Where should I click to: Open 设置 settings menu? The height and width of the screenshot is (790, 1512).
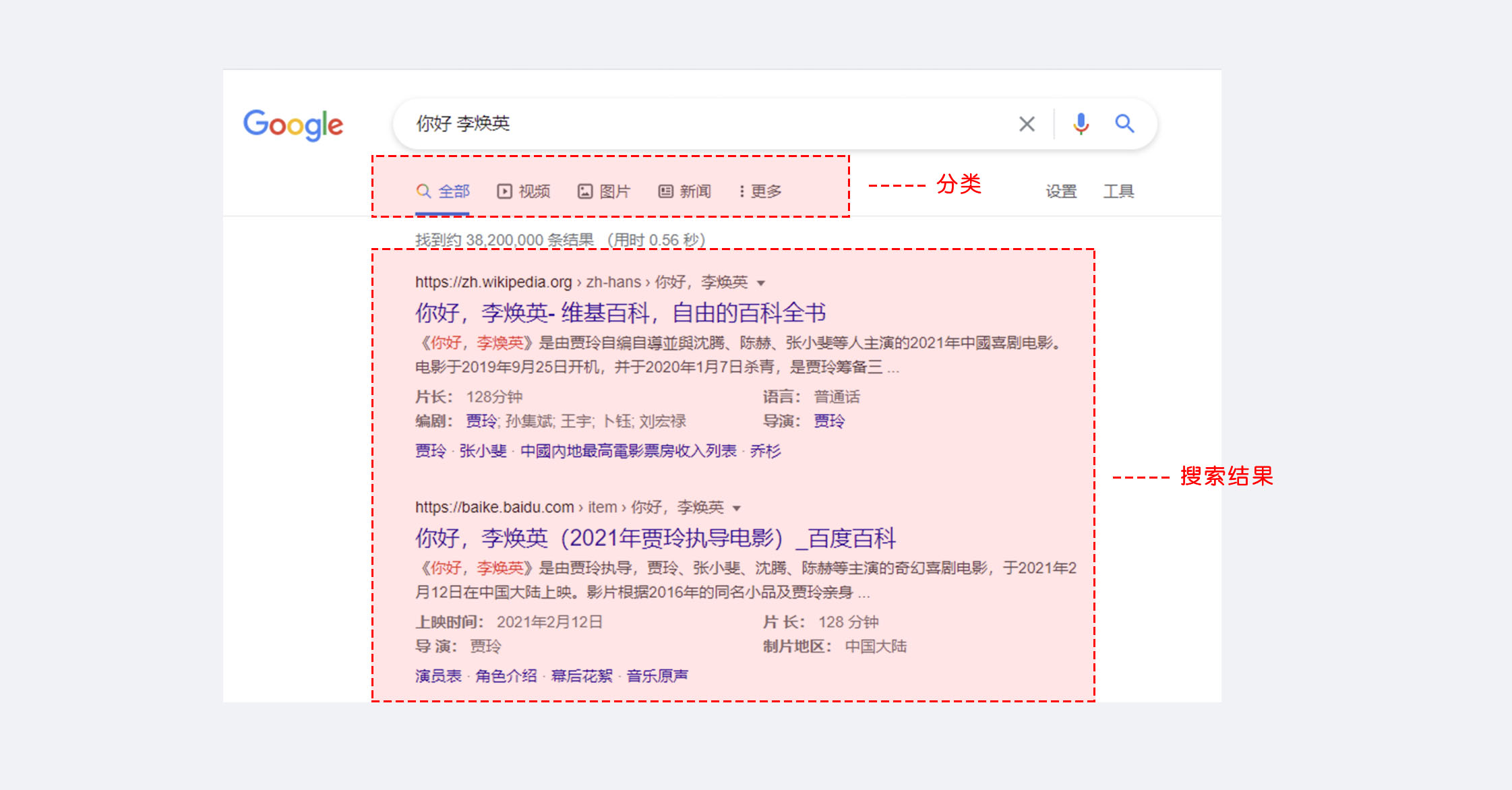(x=1061, y=191)
